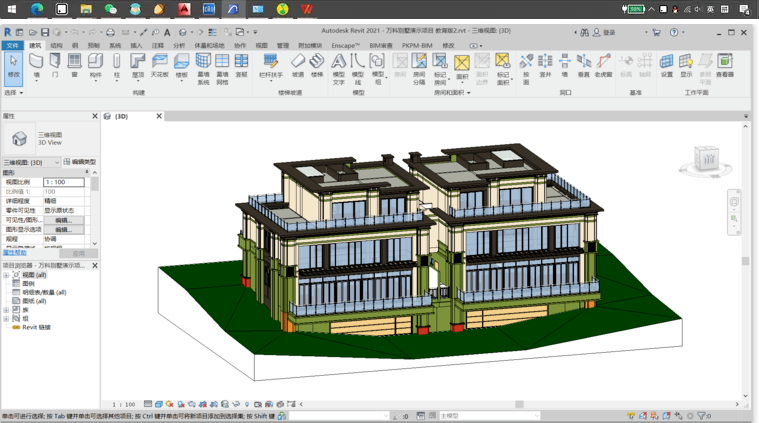
Task: Select the Column (柱) tool
Action: (117, 65)
